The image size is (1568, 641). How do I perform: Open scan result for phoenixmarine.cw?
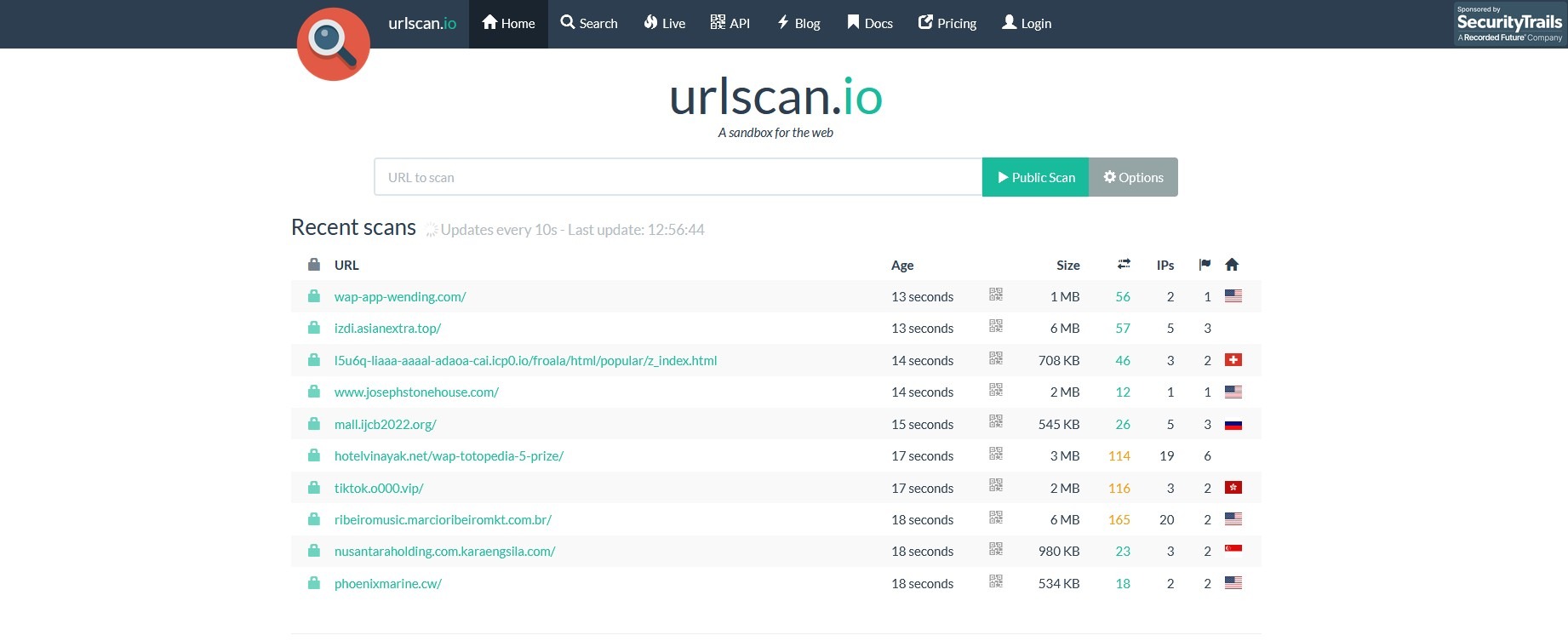(388, 583)
